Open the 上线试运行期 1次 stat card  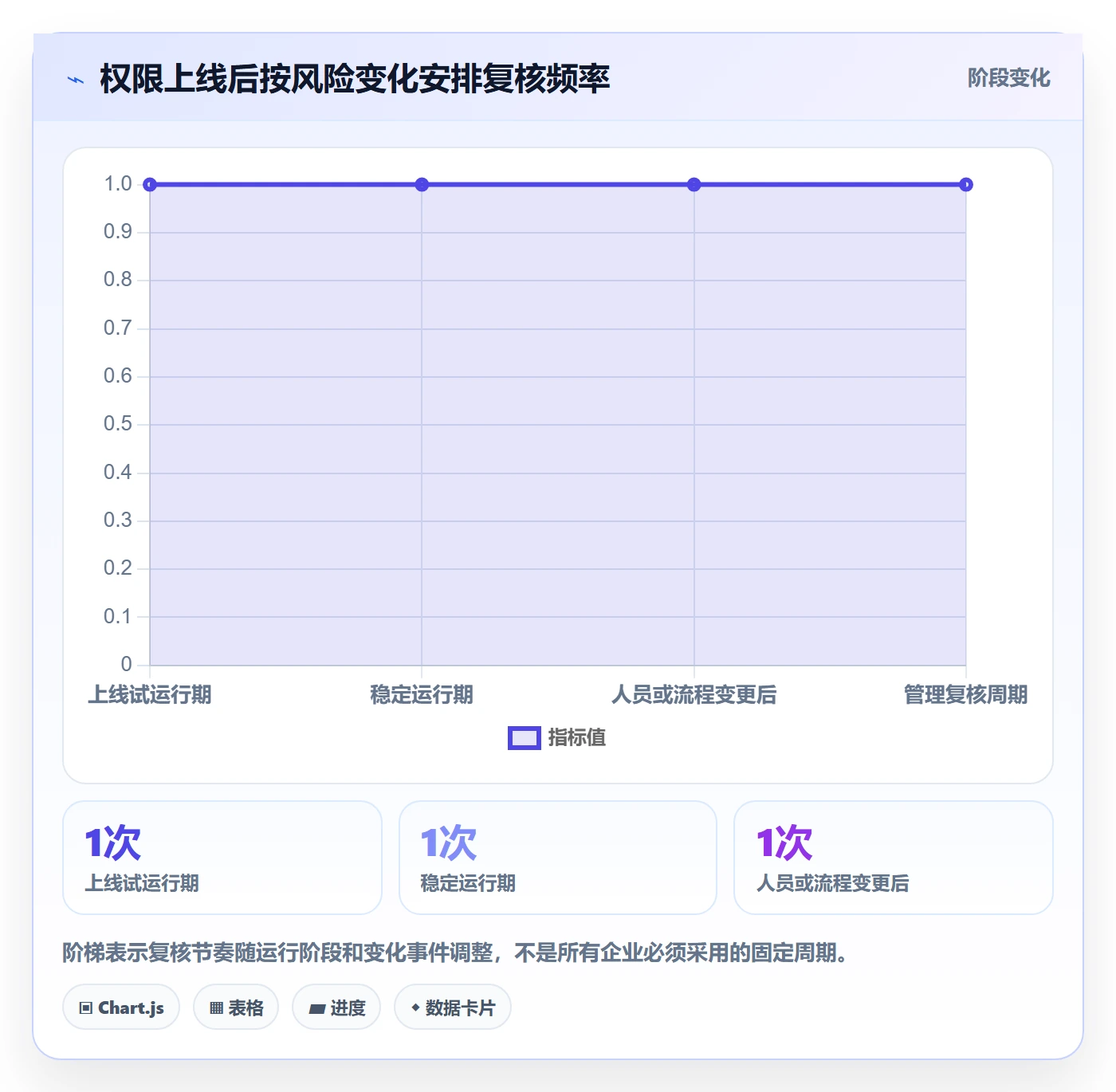click(222, 858)
